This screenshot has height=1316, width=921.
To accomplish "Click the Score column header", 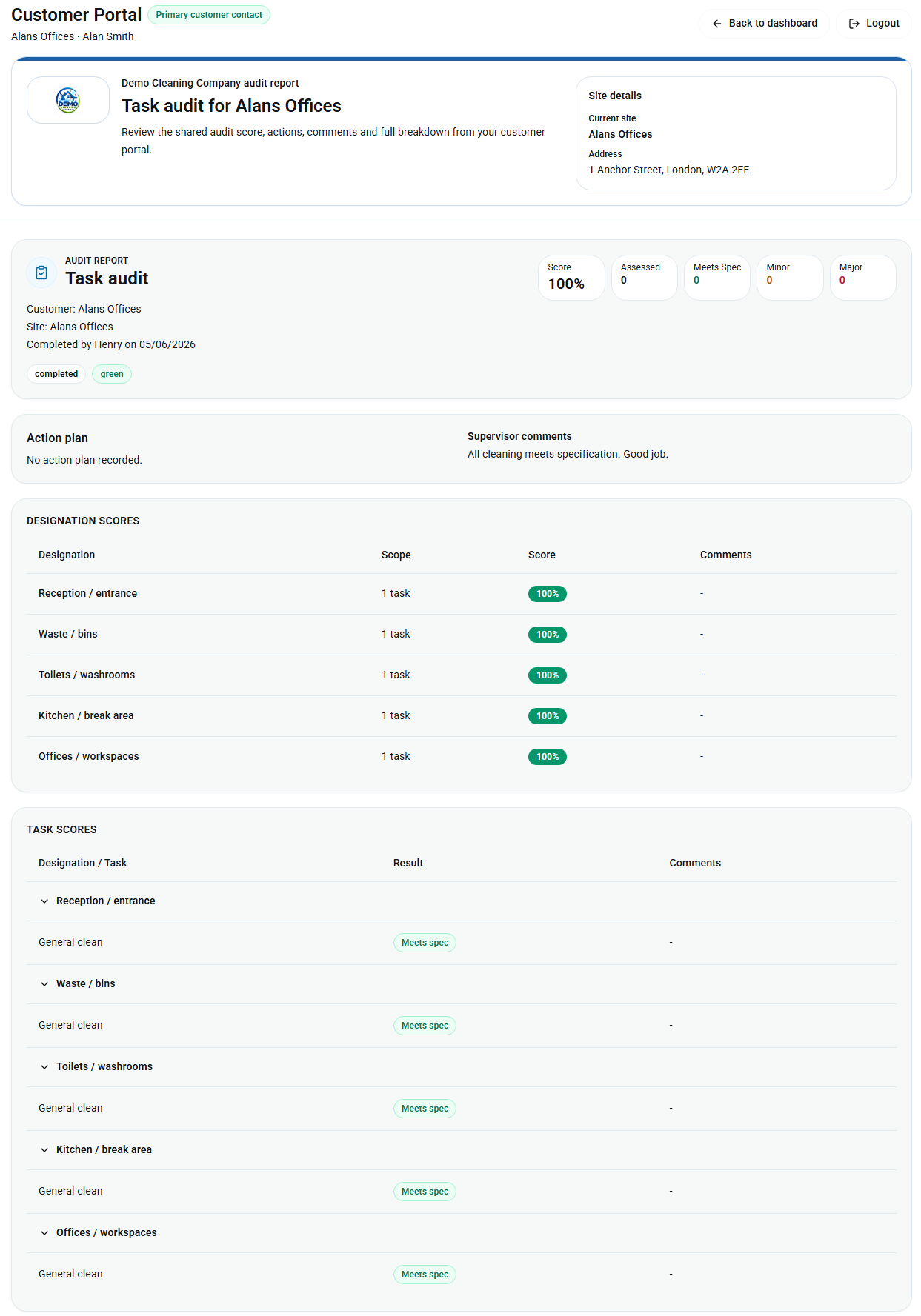I will click(x=542, y=555).
